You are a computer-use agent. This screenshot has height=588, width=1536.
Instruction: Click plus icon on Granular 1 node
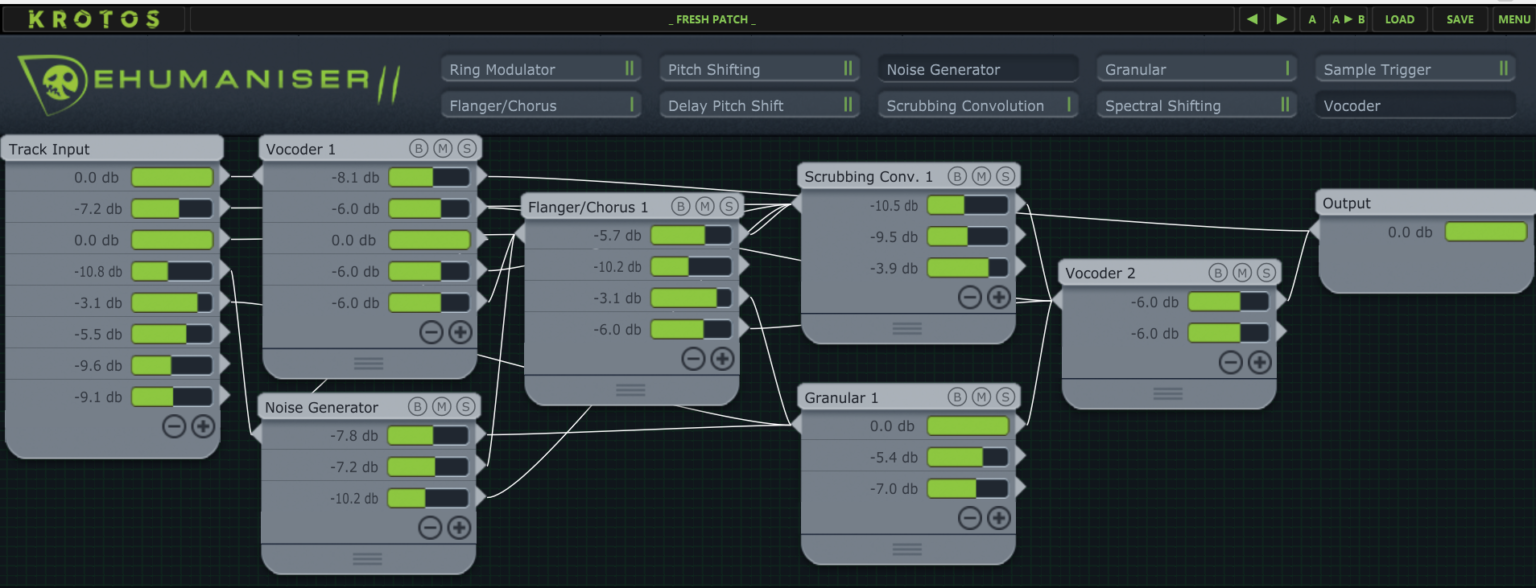click(x=999, y=518)
